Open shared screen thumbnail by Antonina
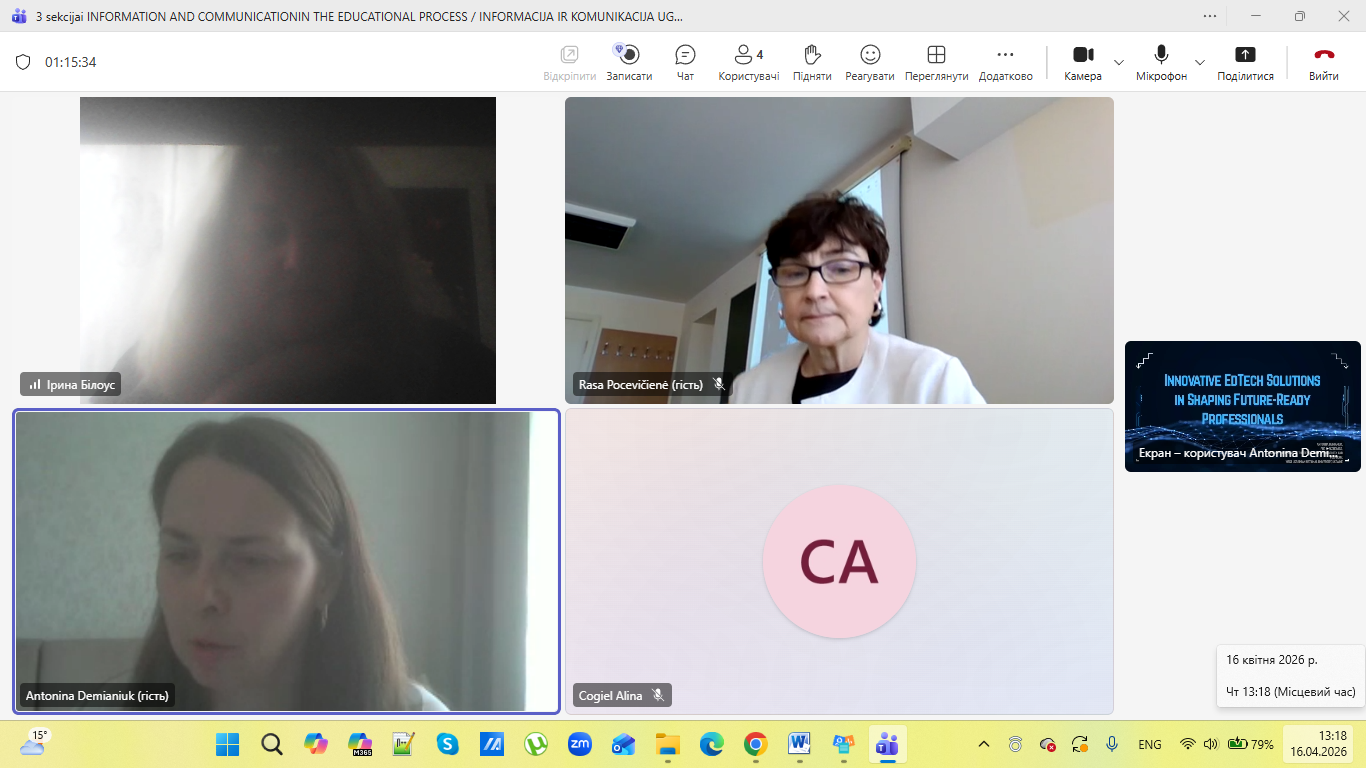 [1242, 406]
